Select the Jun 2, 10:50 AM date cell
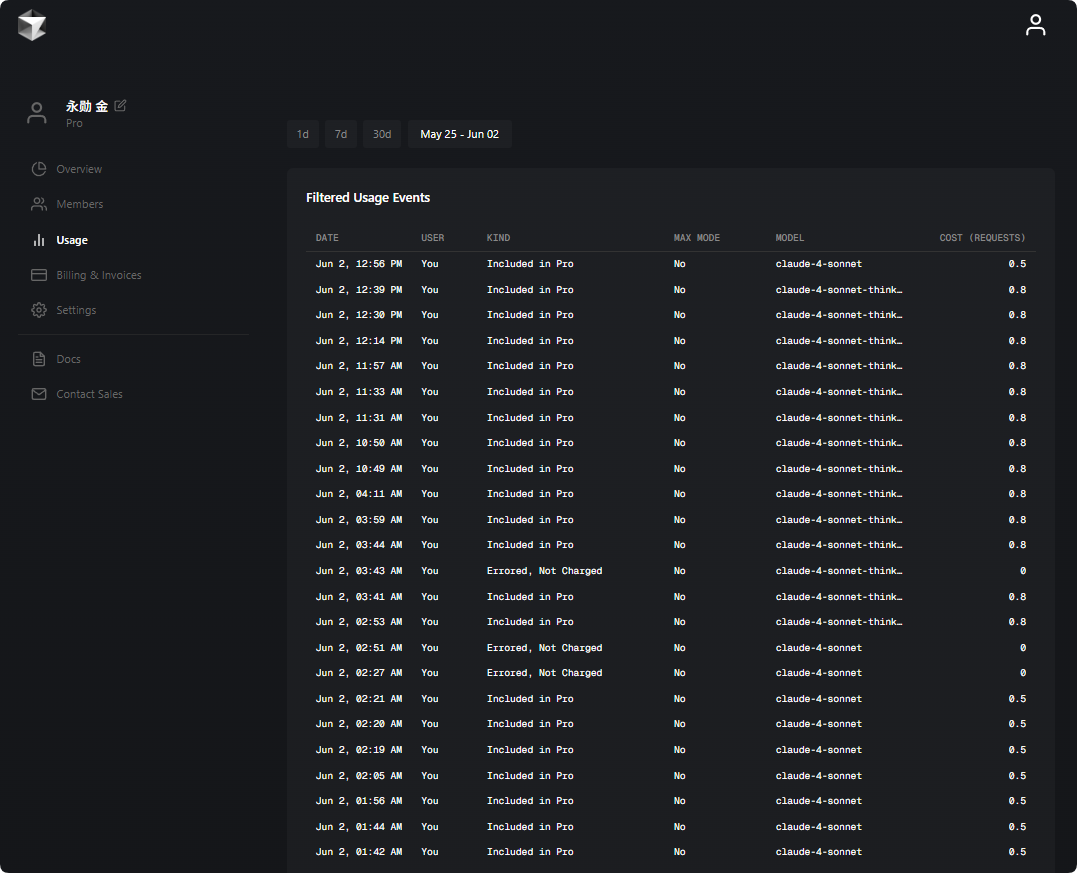This screenshot has width=1077, height=873. click(x=359, y=443)
